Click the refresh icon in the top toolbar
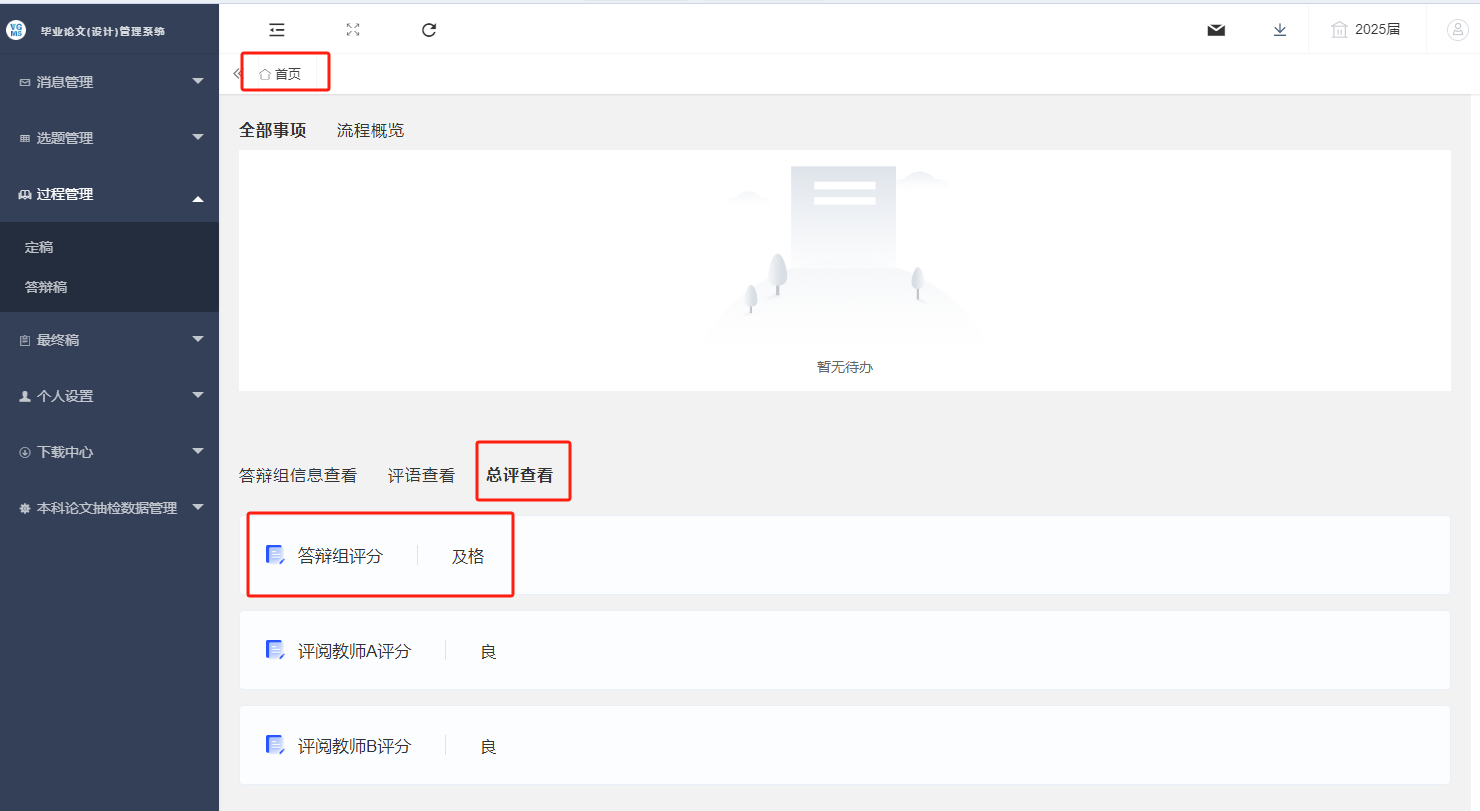 [x=428, y=30]
